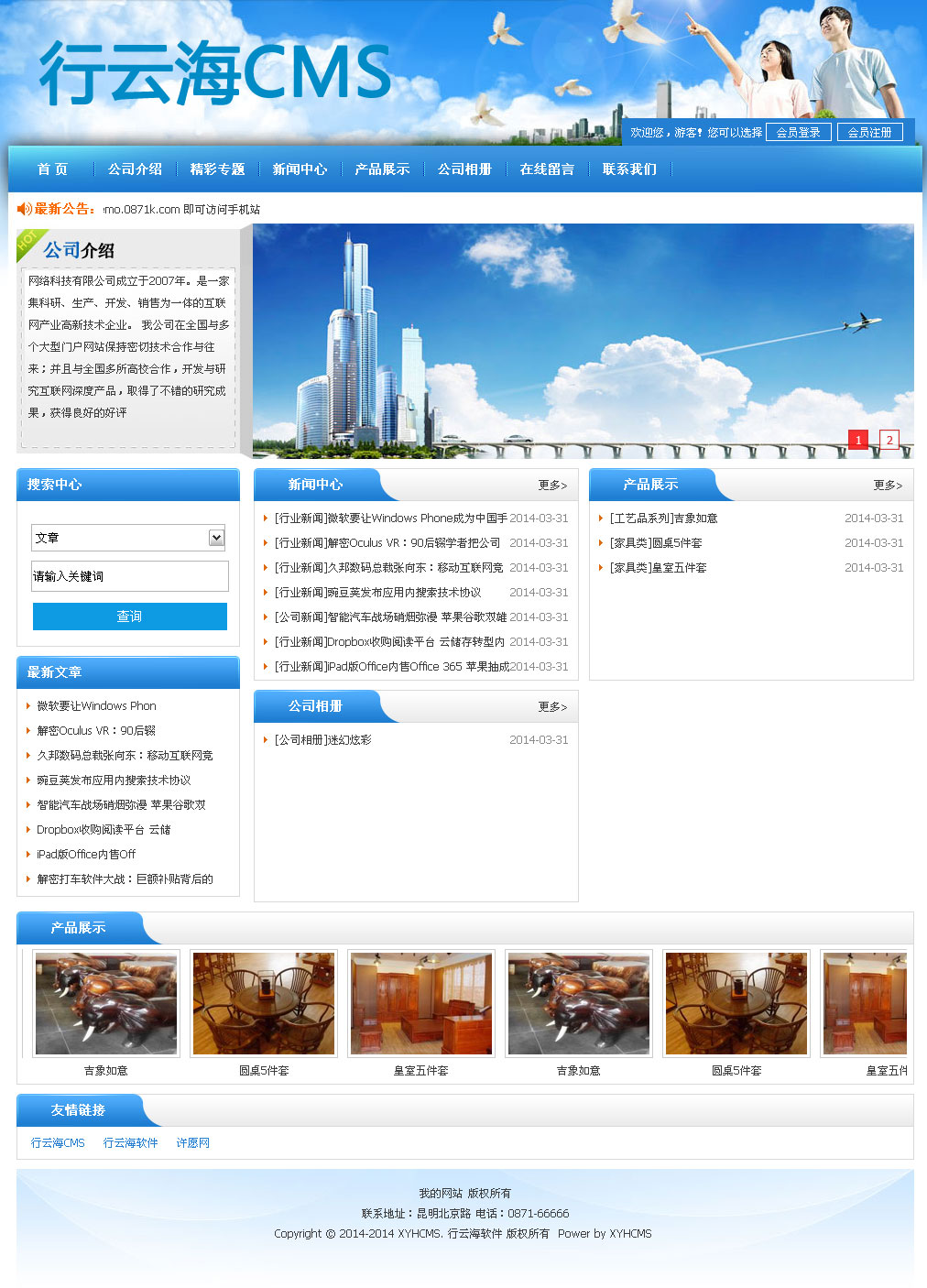The height and width of the screenshot is (1288, 927).
Task: Click the speaker icon beside 最新公告
Action: [25, 209]
